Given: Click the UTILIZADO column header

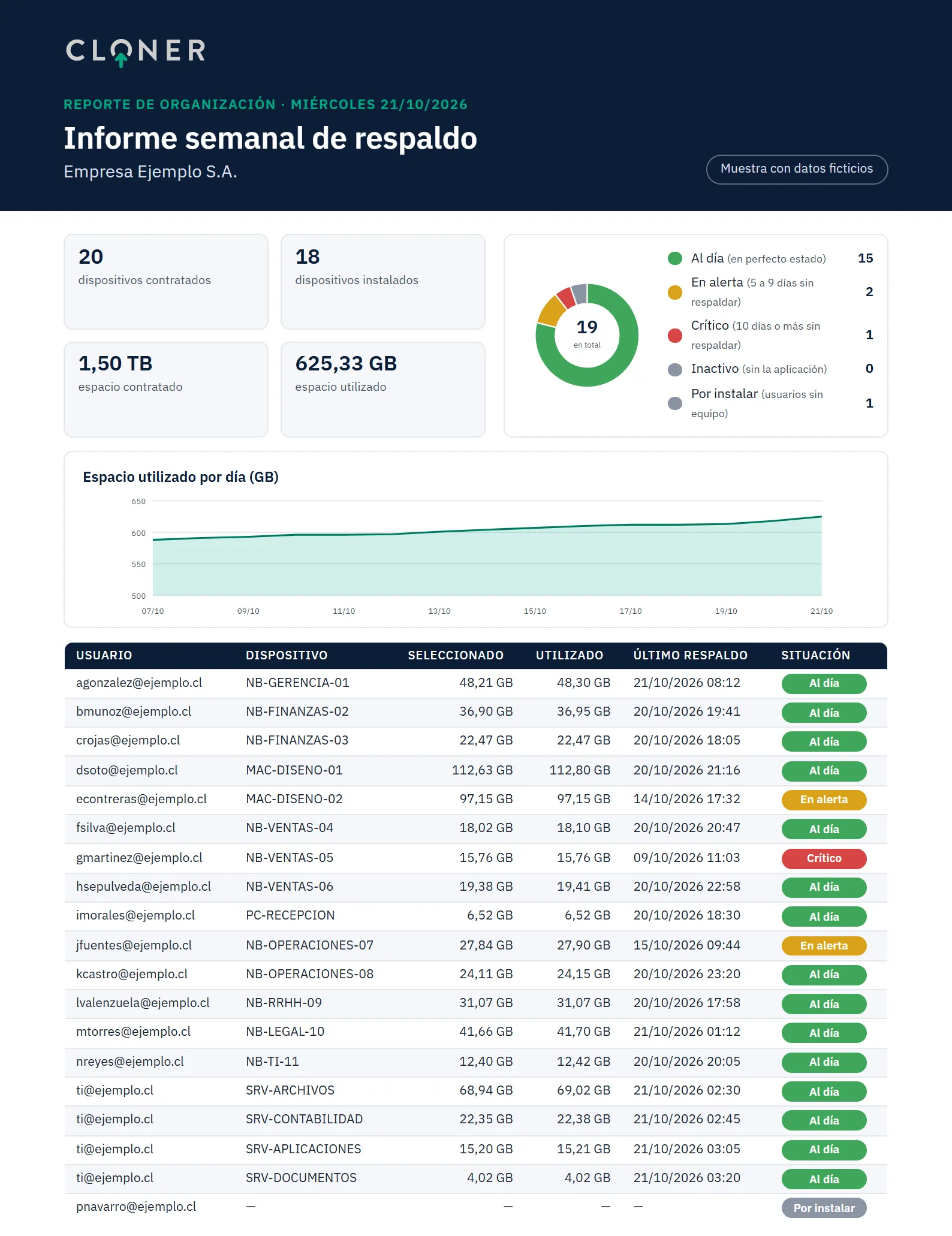Looking at the screenshot, I should pyautogui.click(x=570, y=655).
